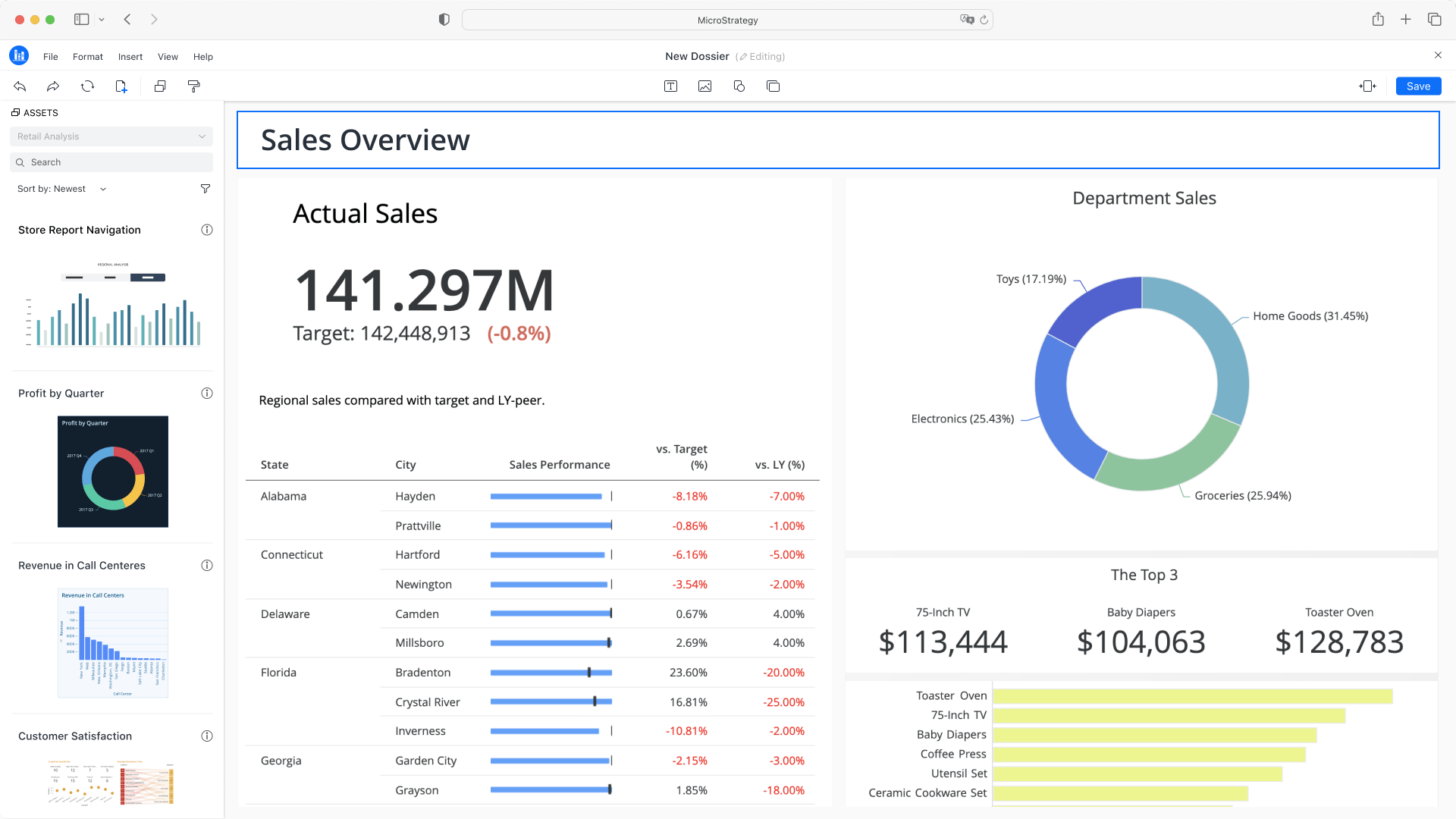1456x819 pixels.
Task: Open the Insert menu
Action: point(130,57)
